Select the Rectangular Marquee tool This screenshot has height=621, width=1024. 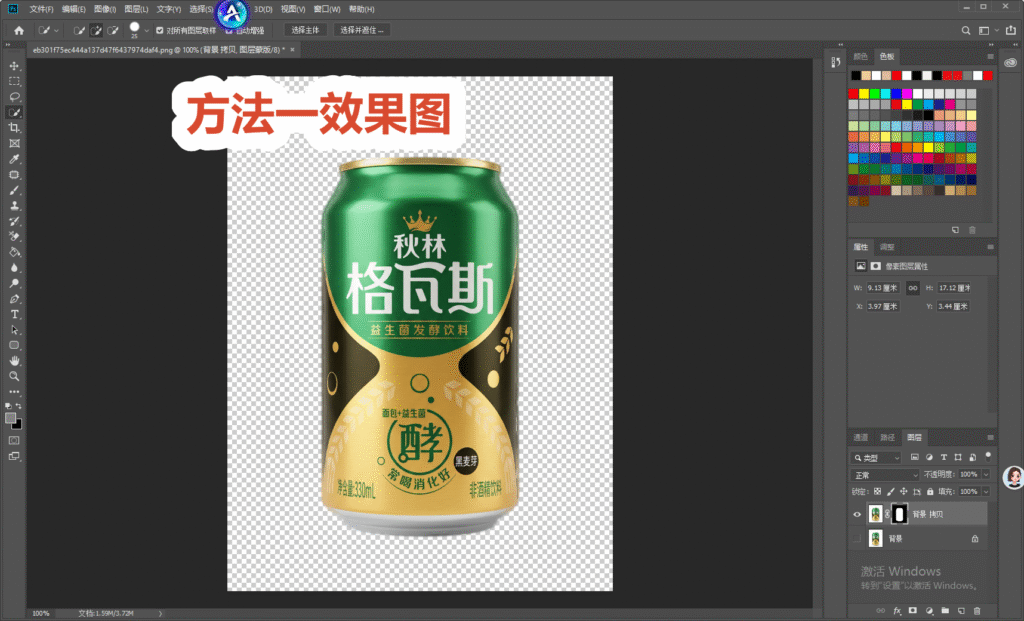click(14, 82)
